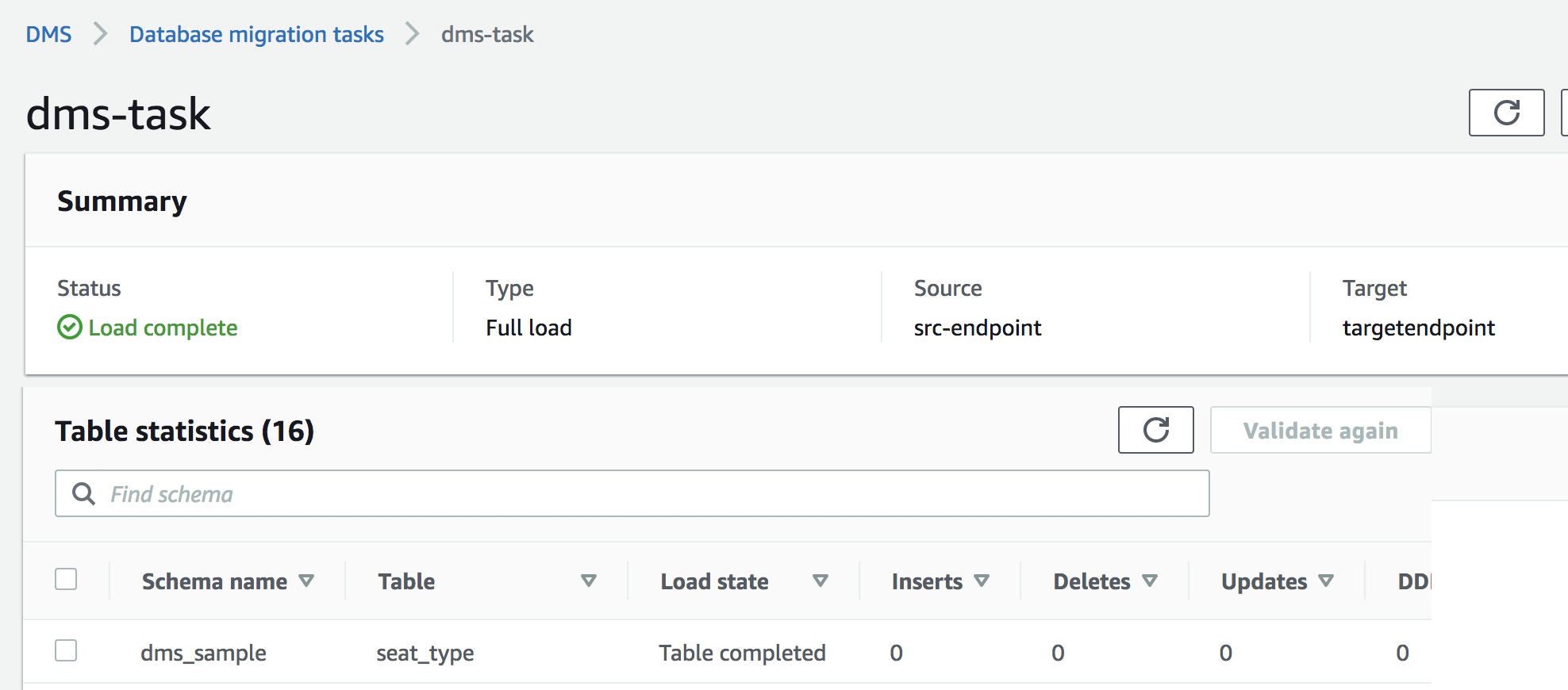The height and width of the screenshot is (690, 1568).
Task: Click the green Load complete status icon
Action: (x=70, y=327)
